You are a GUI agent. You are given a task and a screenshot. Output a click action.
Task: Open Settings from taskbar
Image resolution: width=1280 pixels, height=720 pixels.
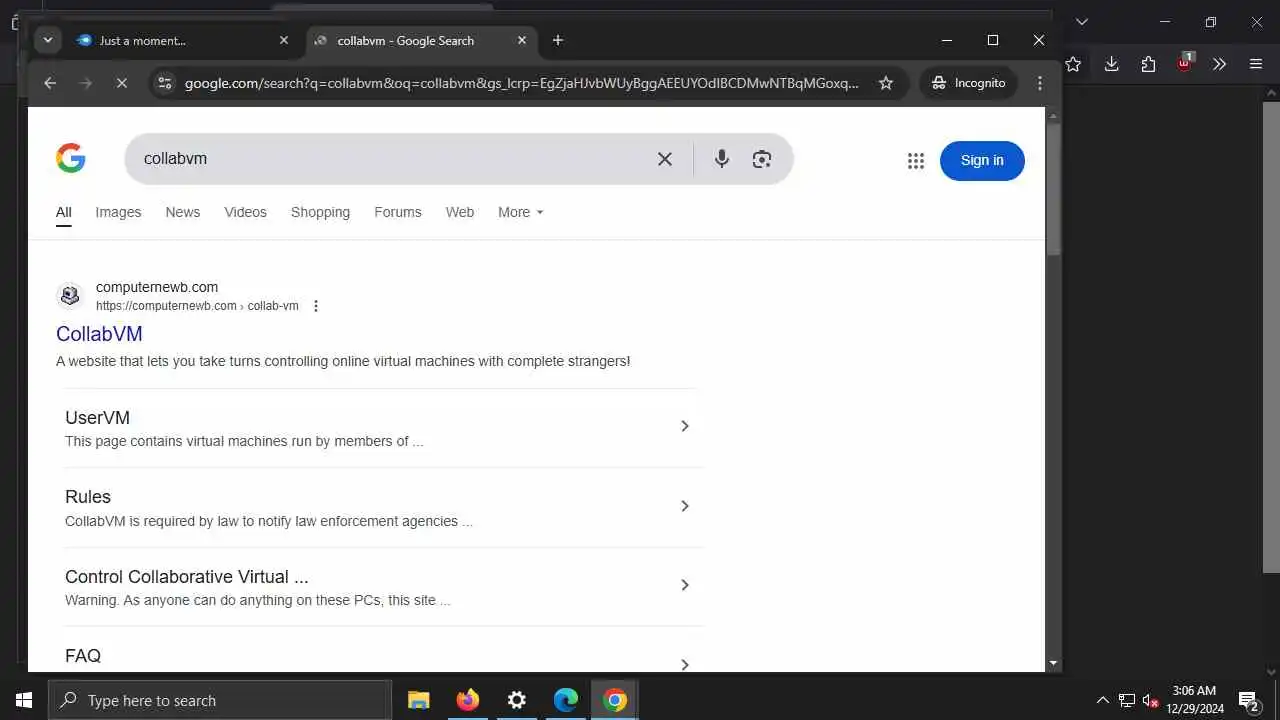(517, 700)
